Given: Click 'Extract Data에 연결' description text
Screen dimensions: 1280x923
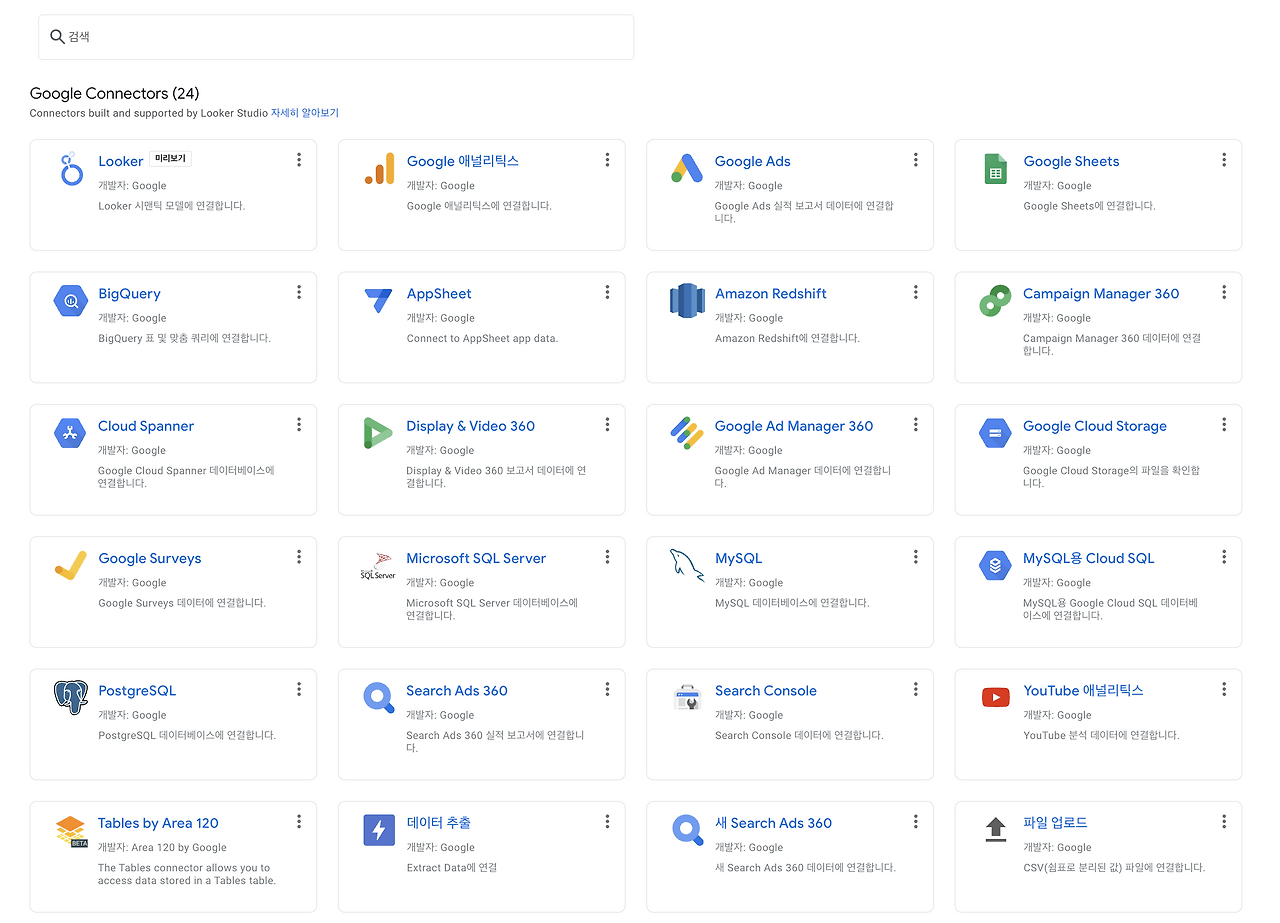Looking at the screenshot, I should pyautogui.click(x=451, y=867).
